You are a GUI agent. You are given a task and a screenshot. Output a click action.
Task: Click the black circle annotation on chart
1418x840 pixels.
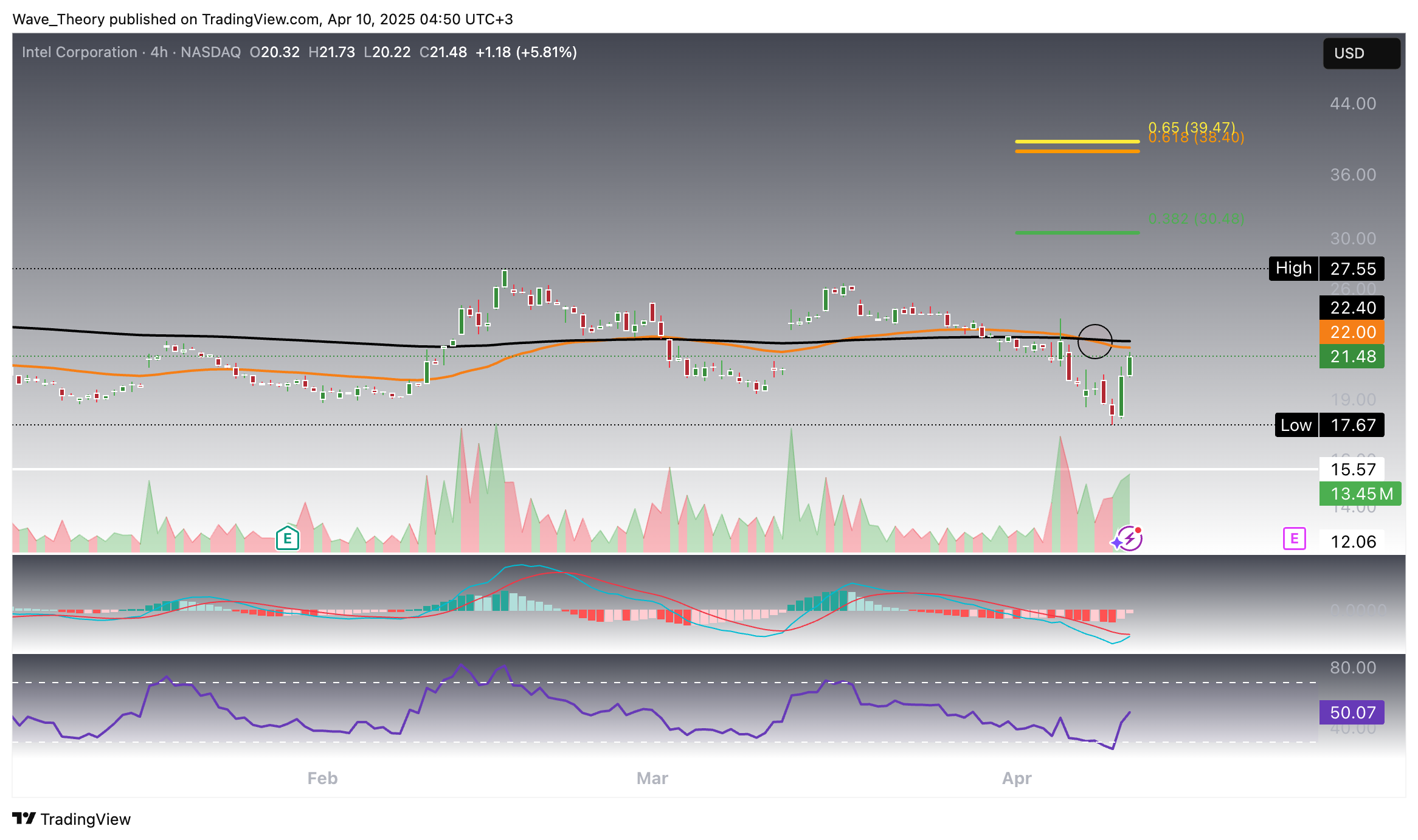[1095, 341]
